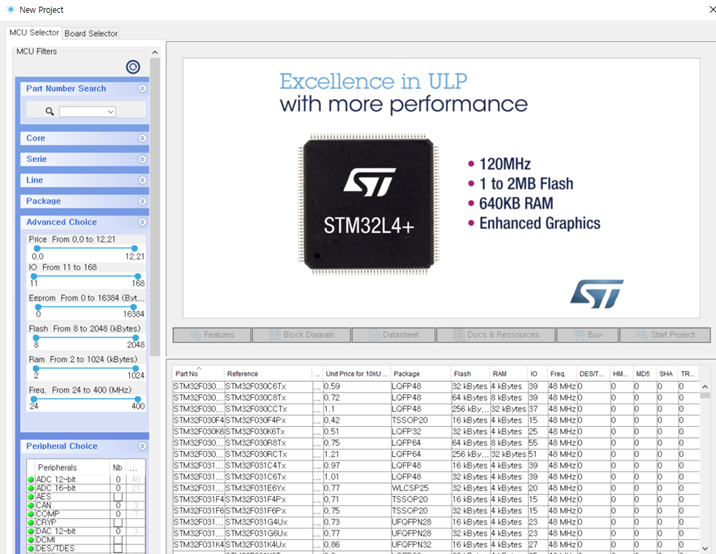Sort by the Reference column header
The image size is (716, 554).
[268, 374]
